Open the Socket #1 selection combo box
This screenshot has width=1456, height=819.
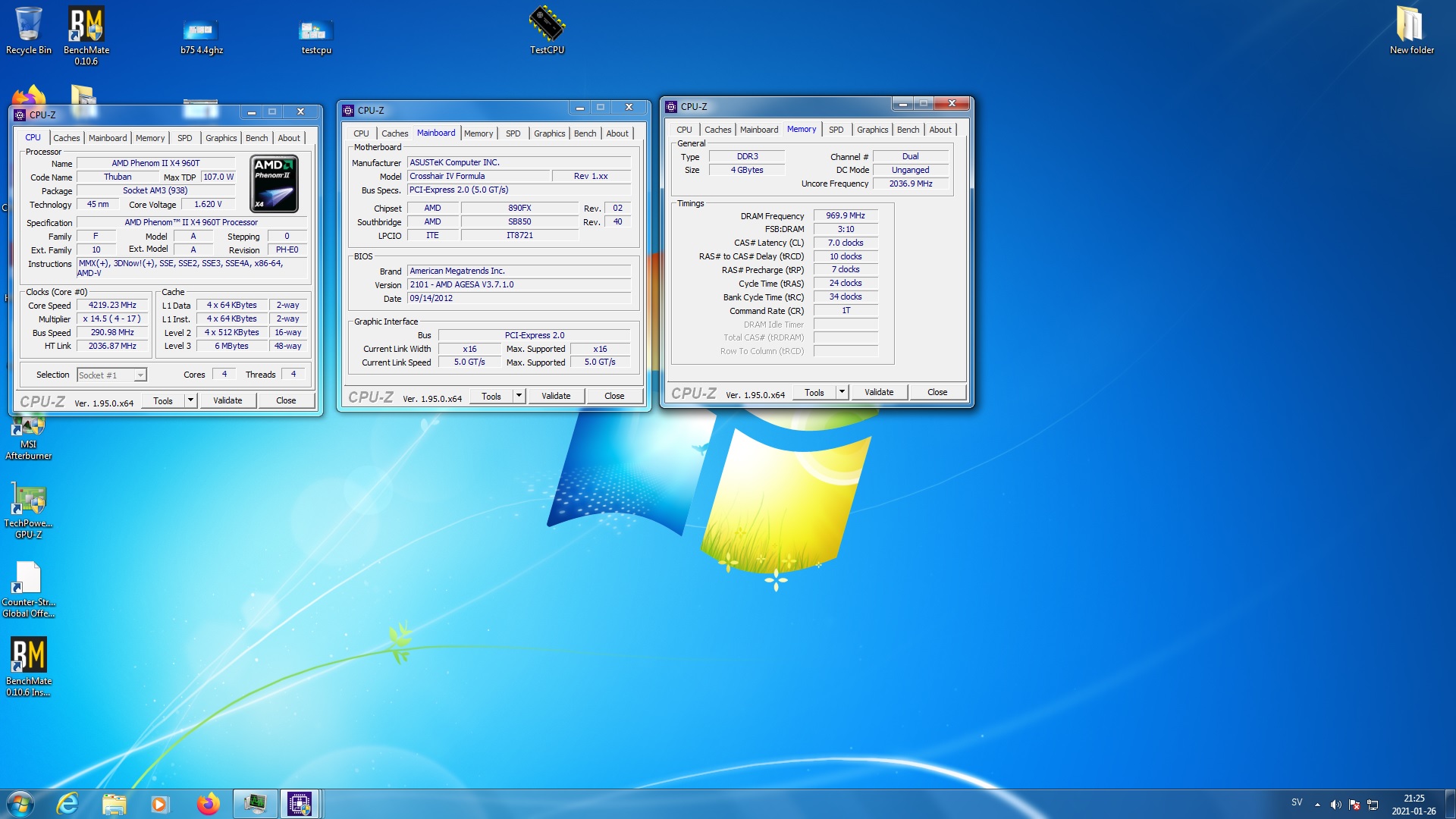pyautogui.click(x=111, y=375)
